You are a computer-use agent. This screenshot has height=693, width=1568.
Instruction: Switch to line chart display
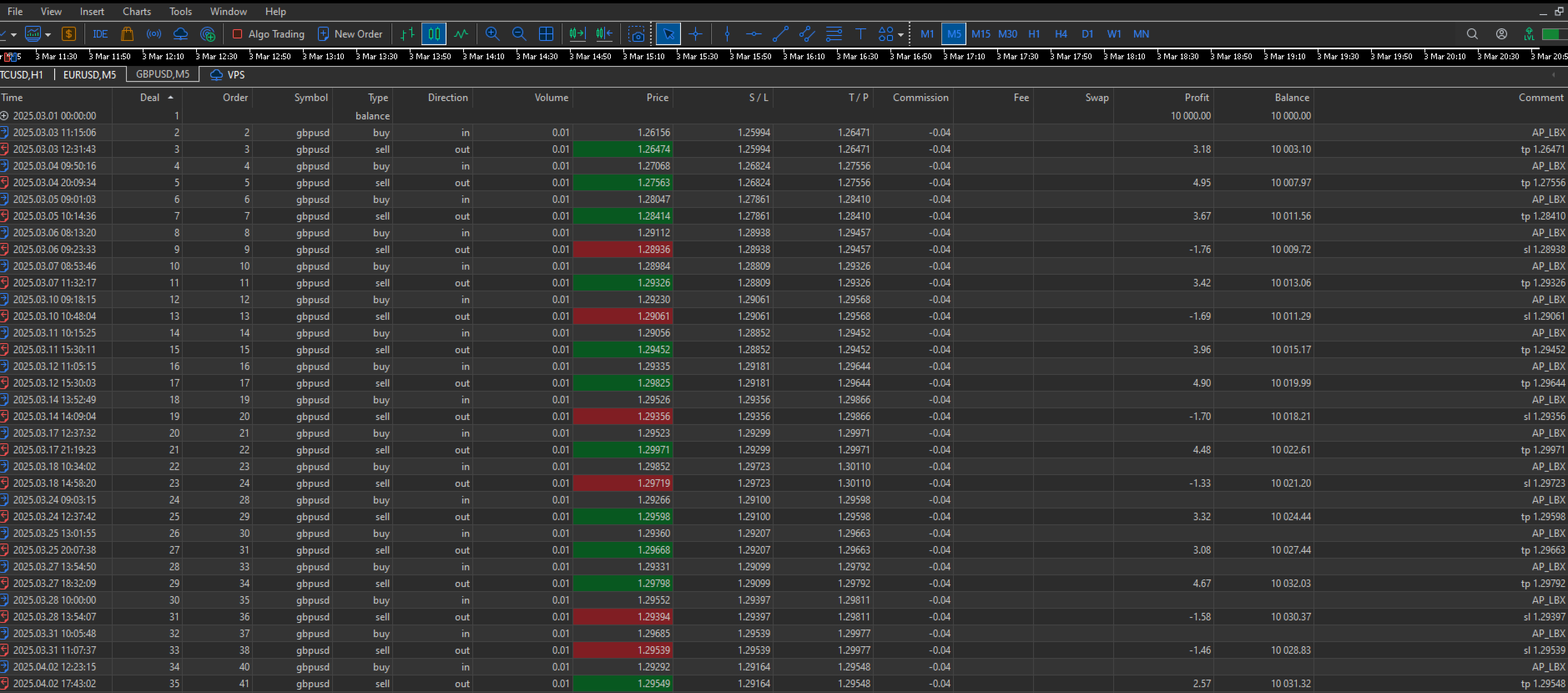tap(461, 34)
